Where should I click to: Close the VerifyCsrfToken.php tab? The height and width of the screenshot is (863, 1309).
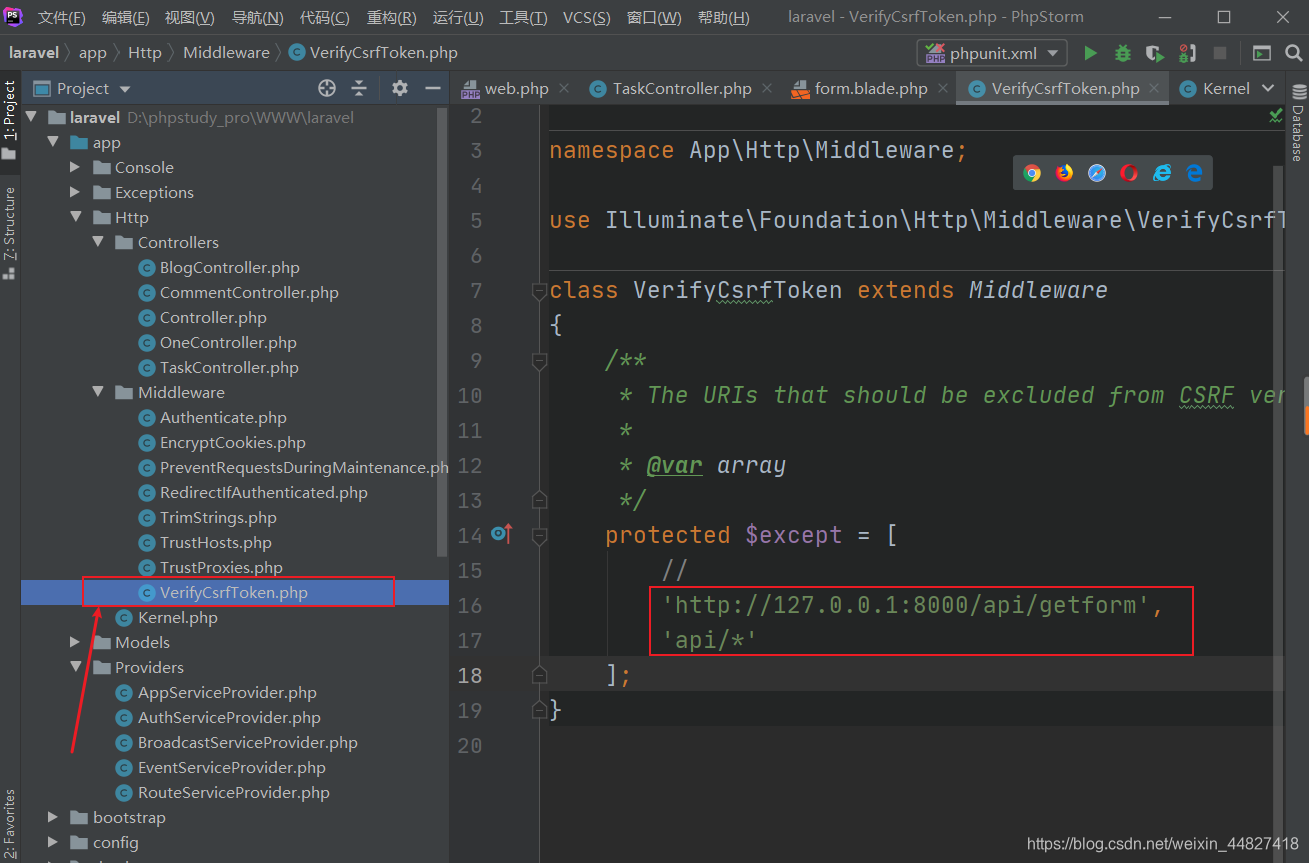point(1156,88)
